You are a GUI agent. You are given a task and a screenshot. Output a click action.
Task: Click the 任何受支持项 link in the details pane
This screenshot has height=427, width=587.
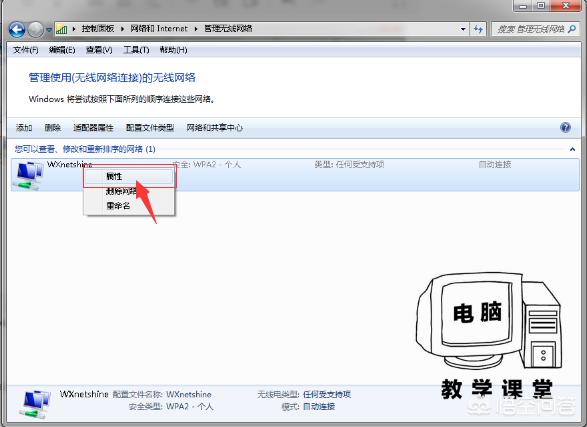tap(327, 394)
